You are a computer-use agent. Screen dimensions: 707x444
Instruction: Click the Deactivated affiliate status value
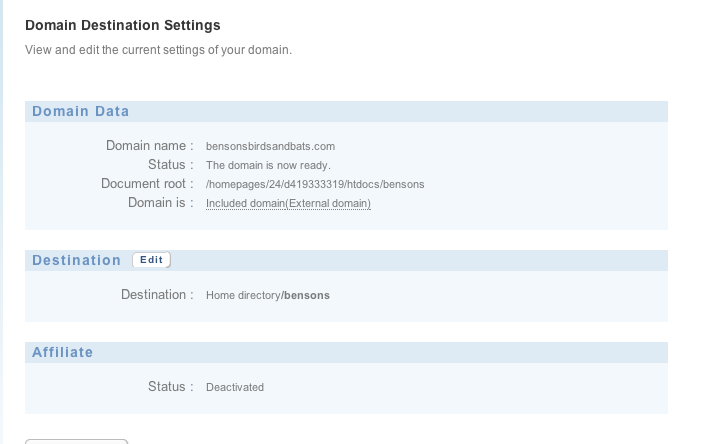coord(235,387)
